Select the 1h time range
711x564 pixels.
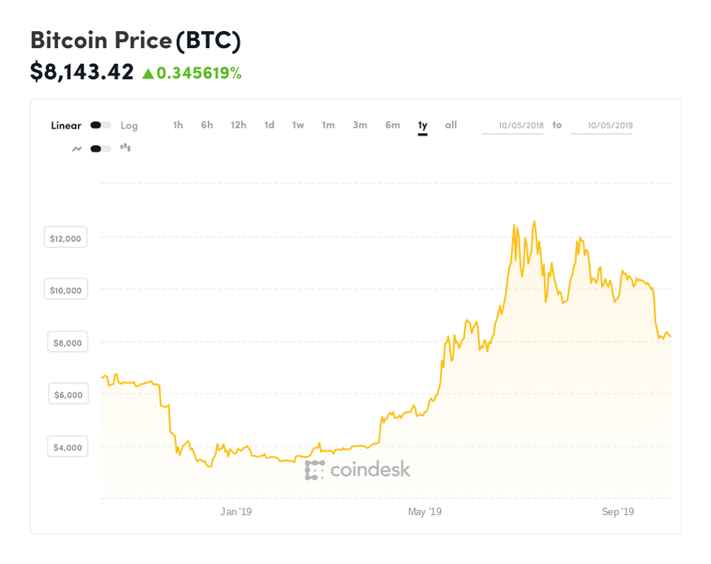(178, 125)
